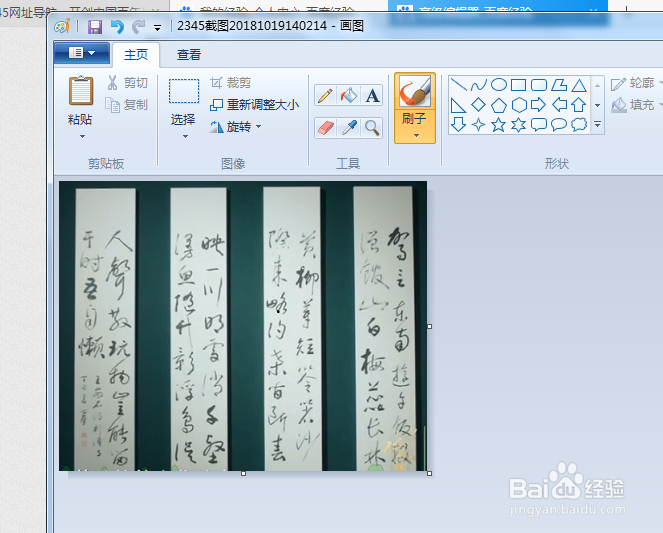Expand the Paste (粘贴) dropdown arrow
Screen dimensions: 663x533
[82, 137]
